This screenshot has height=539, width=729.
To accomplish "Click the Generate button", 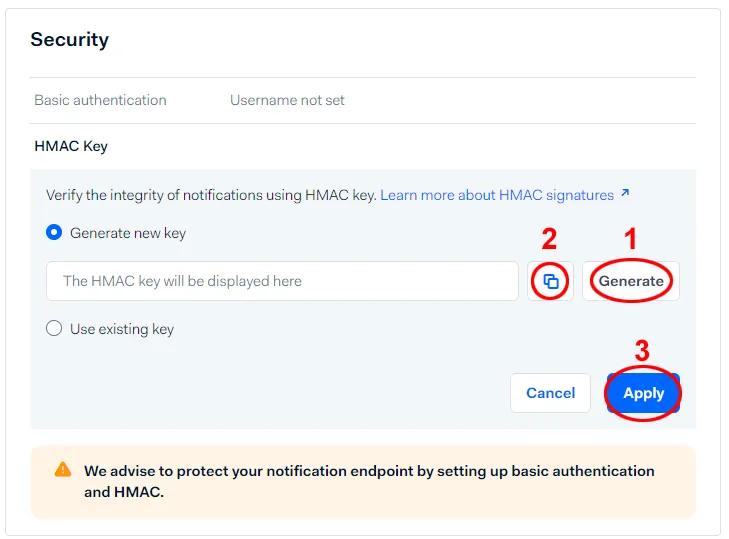I will [x=631, y=281].
